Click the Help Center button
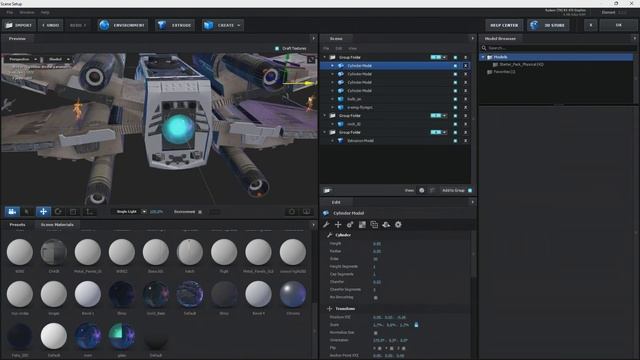The image size is (640, 360). pyautogui.click(x=504, y=25)
